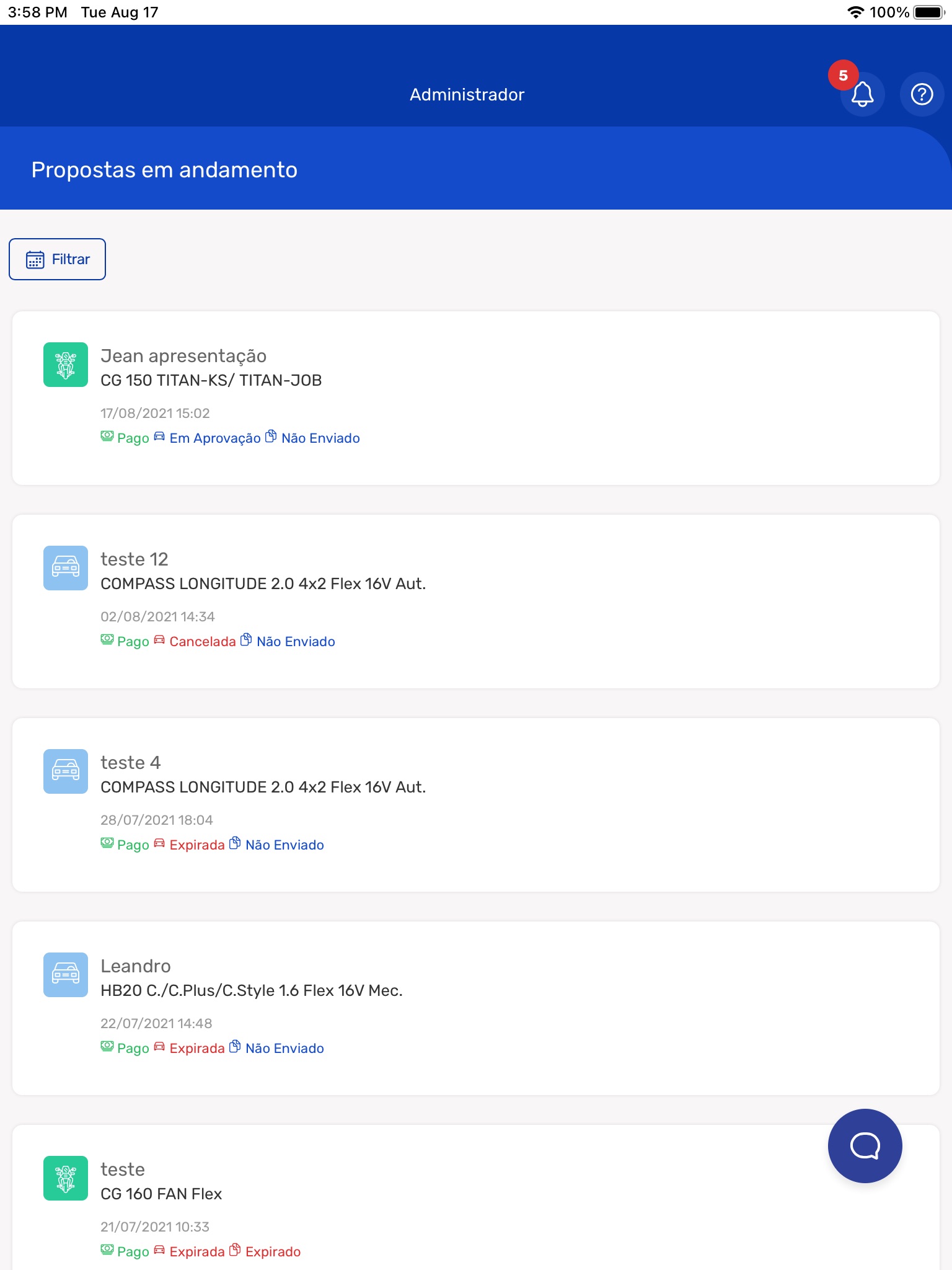The height and width of the screenshot is (1270, 952).
Task: Click the calendar icon in Filtrar
Action: tap(35, 259)
